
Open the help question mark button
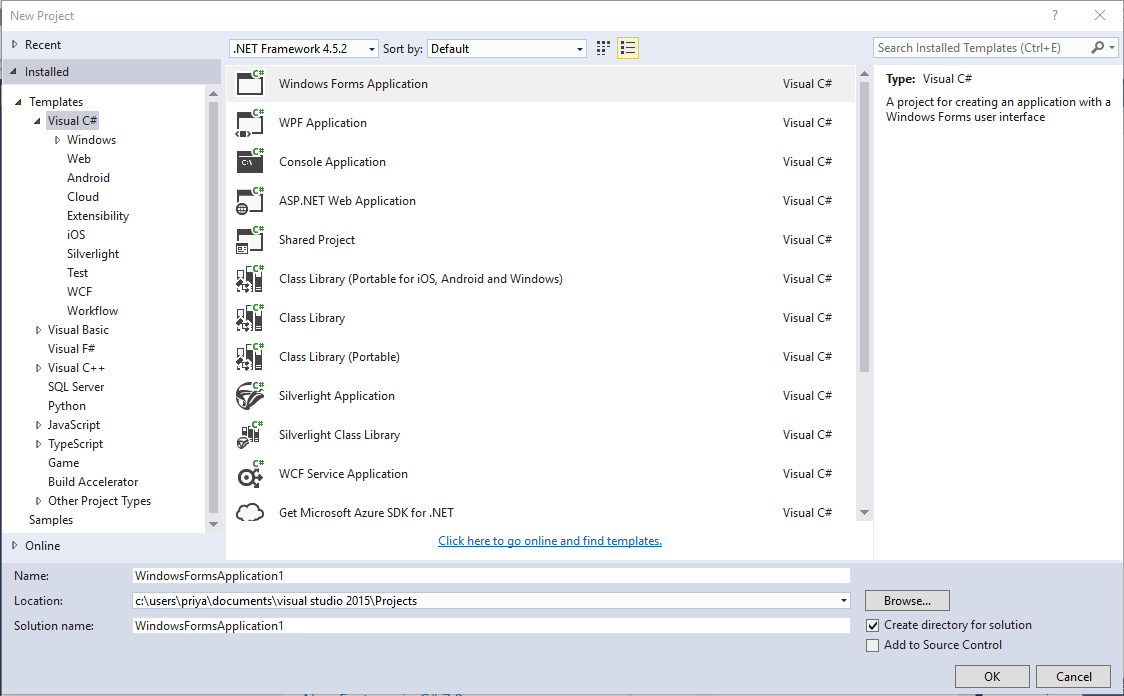pos(1054,15)
